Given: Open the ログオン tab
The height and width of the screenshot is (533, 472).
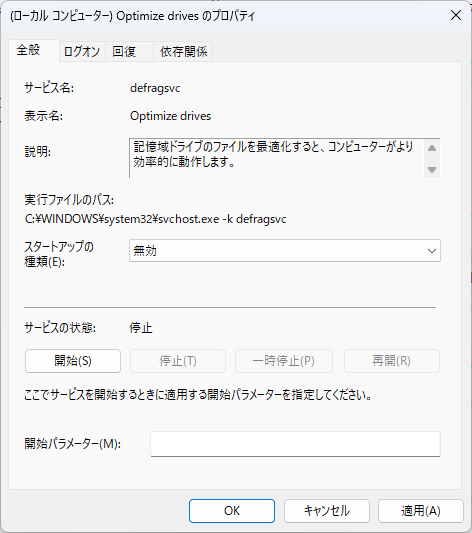Looking at the screenshot, I should (x=82, y=52).
